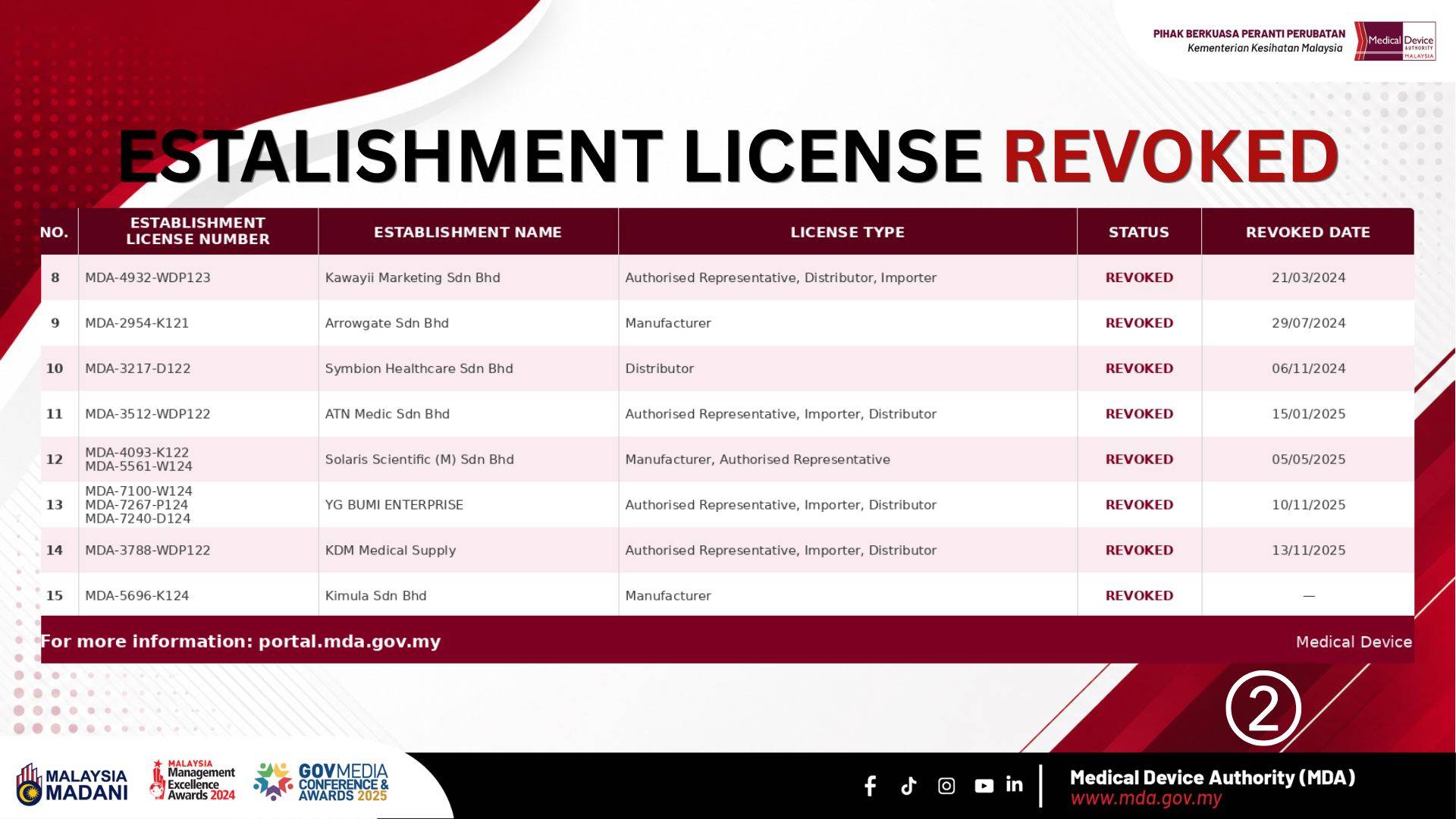The width and height of the screenshot is (1456, 819).
Task: Click Kimula Sdn Bhd name
Action: click(376, 596)
